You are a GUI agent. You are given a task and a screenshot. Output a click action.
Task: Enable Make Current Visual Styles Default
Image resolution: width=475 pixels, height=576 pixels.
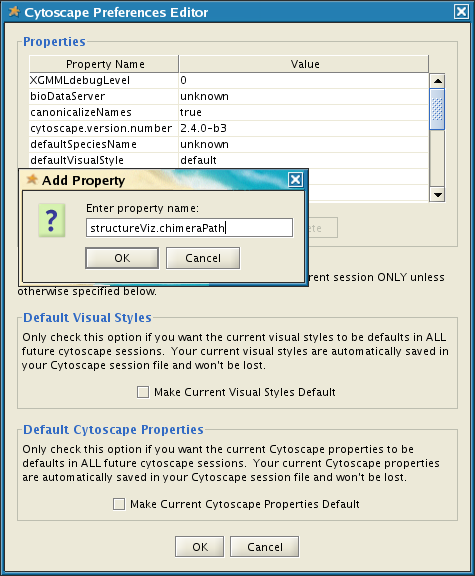click(x=143, y=392)
